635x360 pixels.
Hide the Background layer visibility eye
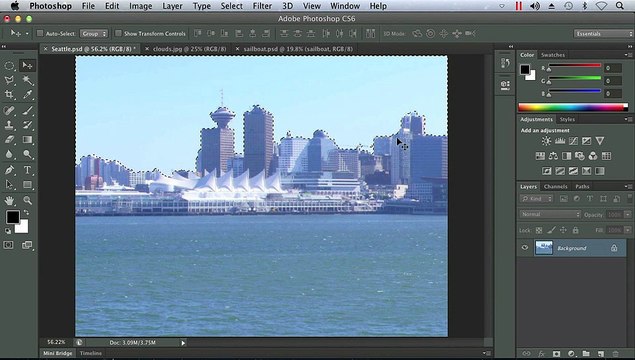(525, 247)
